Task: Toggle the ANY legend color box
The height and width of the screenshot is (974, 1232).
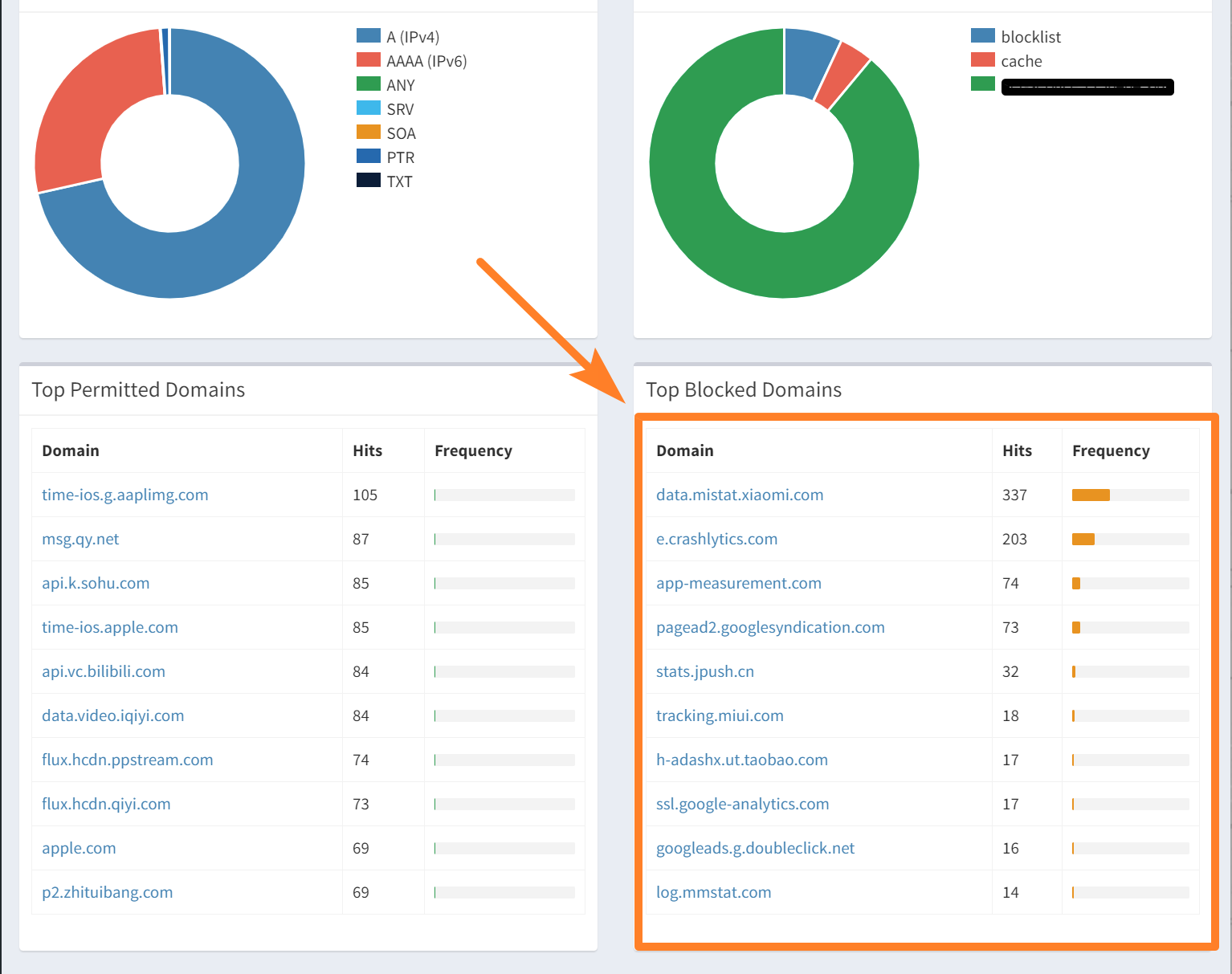Action: click(x=369, y=84)
